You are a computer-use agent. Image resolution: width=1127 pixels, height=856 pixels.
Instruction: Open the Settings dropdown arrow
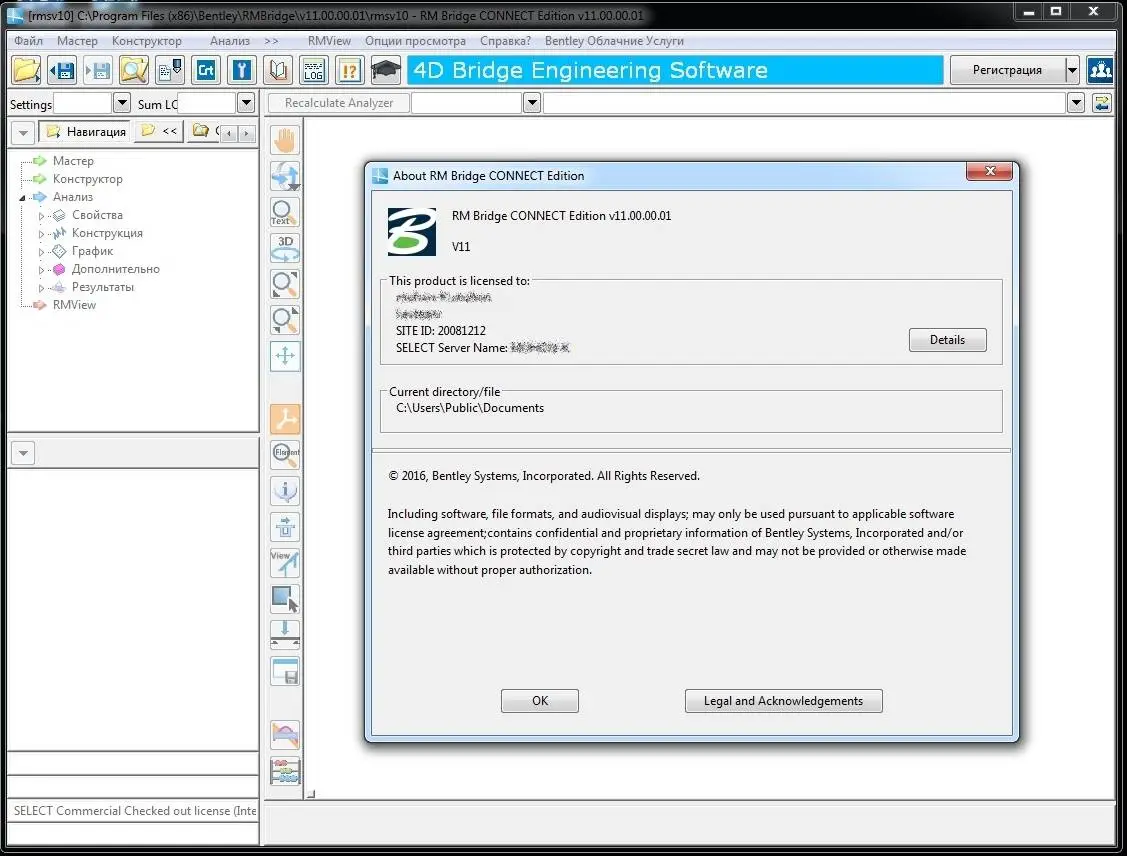(121, 103)
